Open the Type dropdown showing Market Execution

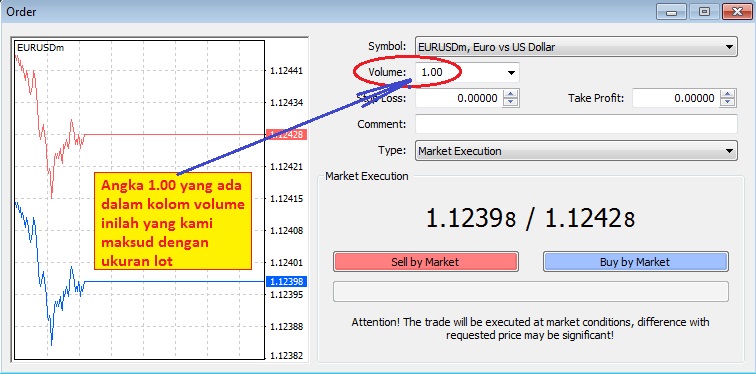tap(576, 151)
